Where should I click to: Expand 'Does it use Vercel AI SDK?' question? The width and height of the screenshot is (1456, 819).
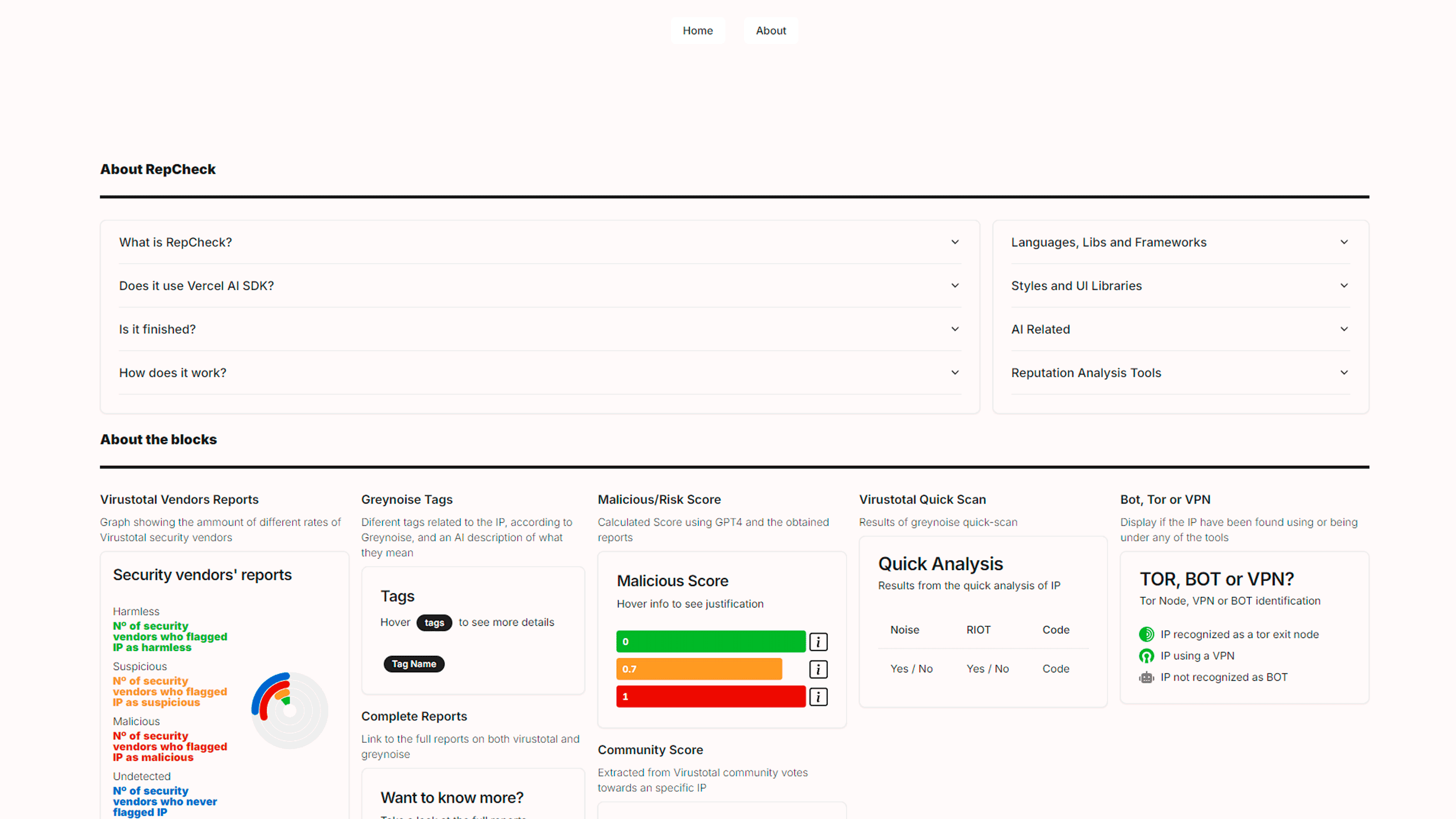[x=540, y=285]
